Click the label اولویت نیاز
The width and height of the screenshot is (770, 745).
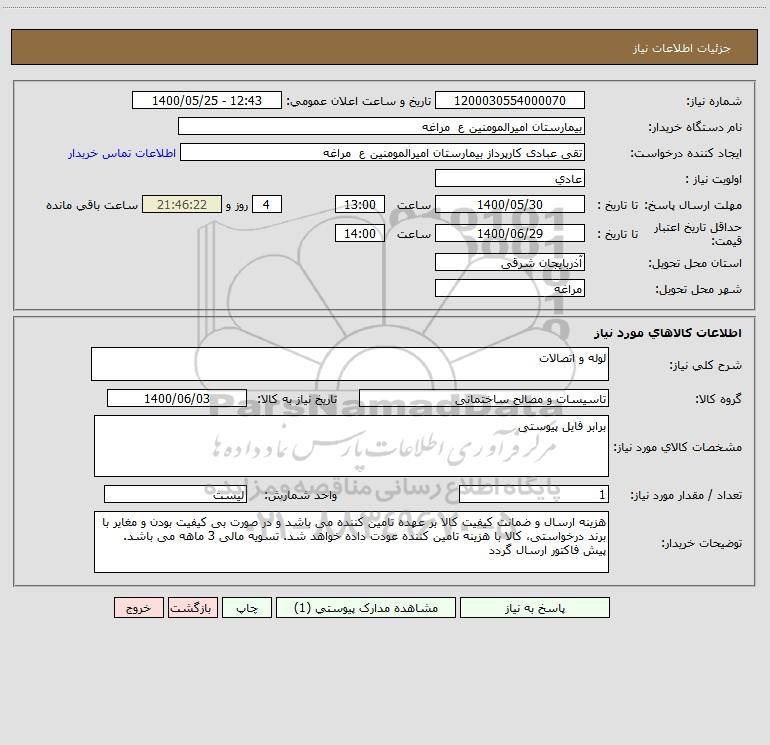click(714, 180)
